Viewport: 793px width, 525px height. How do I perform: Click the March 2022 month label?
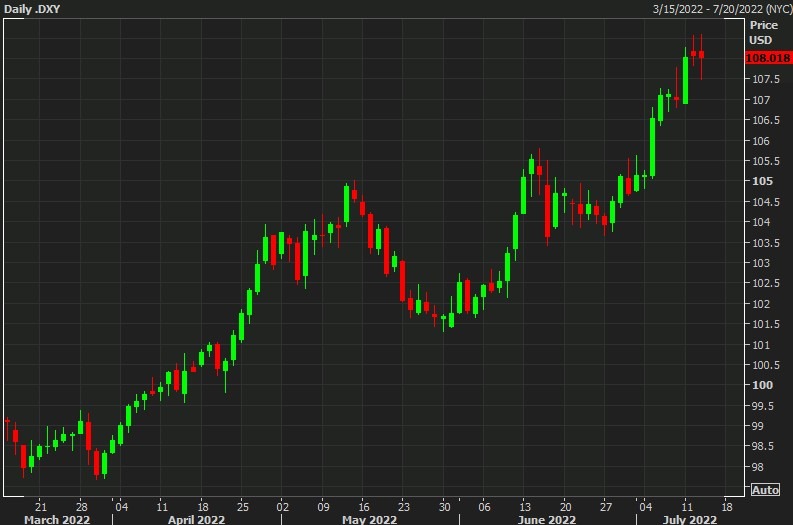click(57, 519)
